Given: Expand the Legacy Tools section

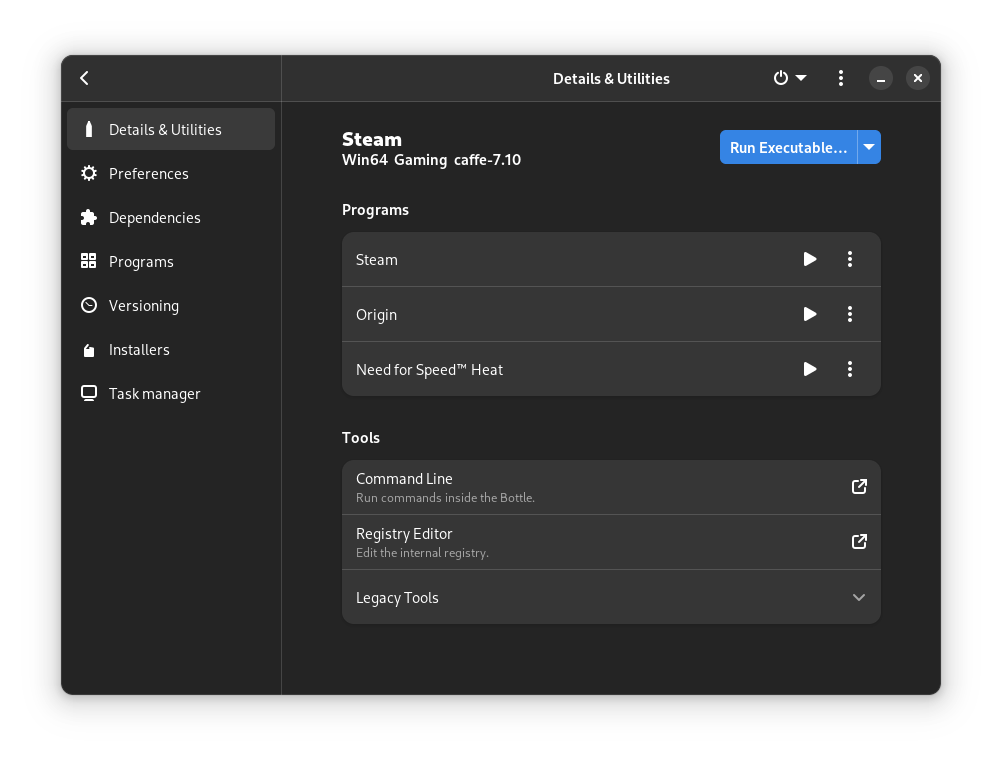Looking at the screenshot, I should 858,597.
